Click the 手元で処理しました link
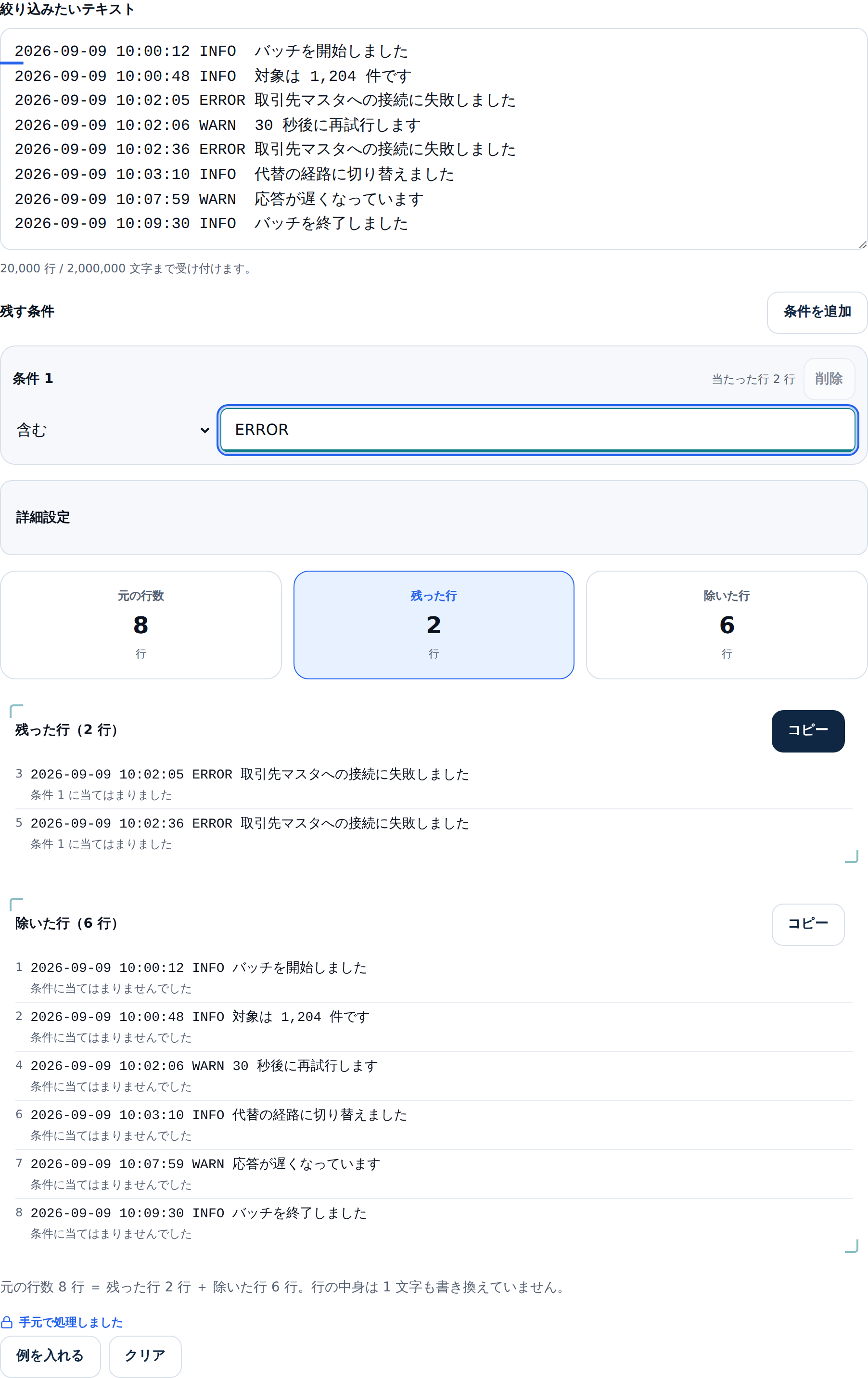868x1378 pixels. pos(71,1323)
